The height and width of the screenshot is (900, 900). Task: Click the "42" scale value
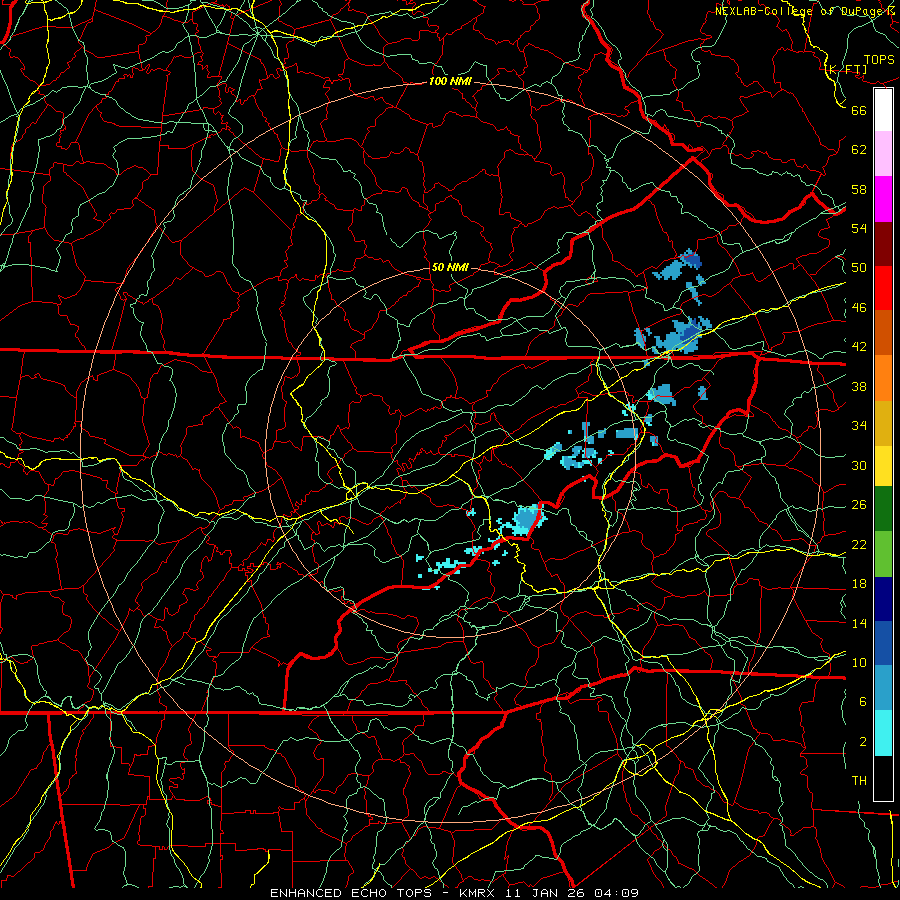coord(859,347)
